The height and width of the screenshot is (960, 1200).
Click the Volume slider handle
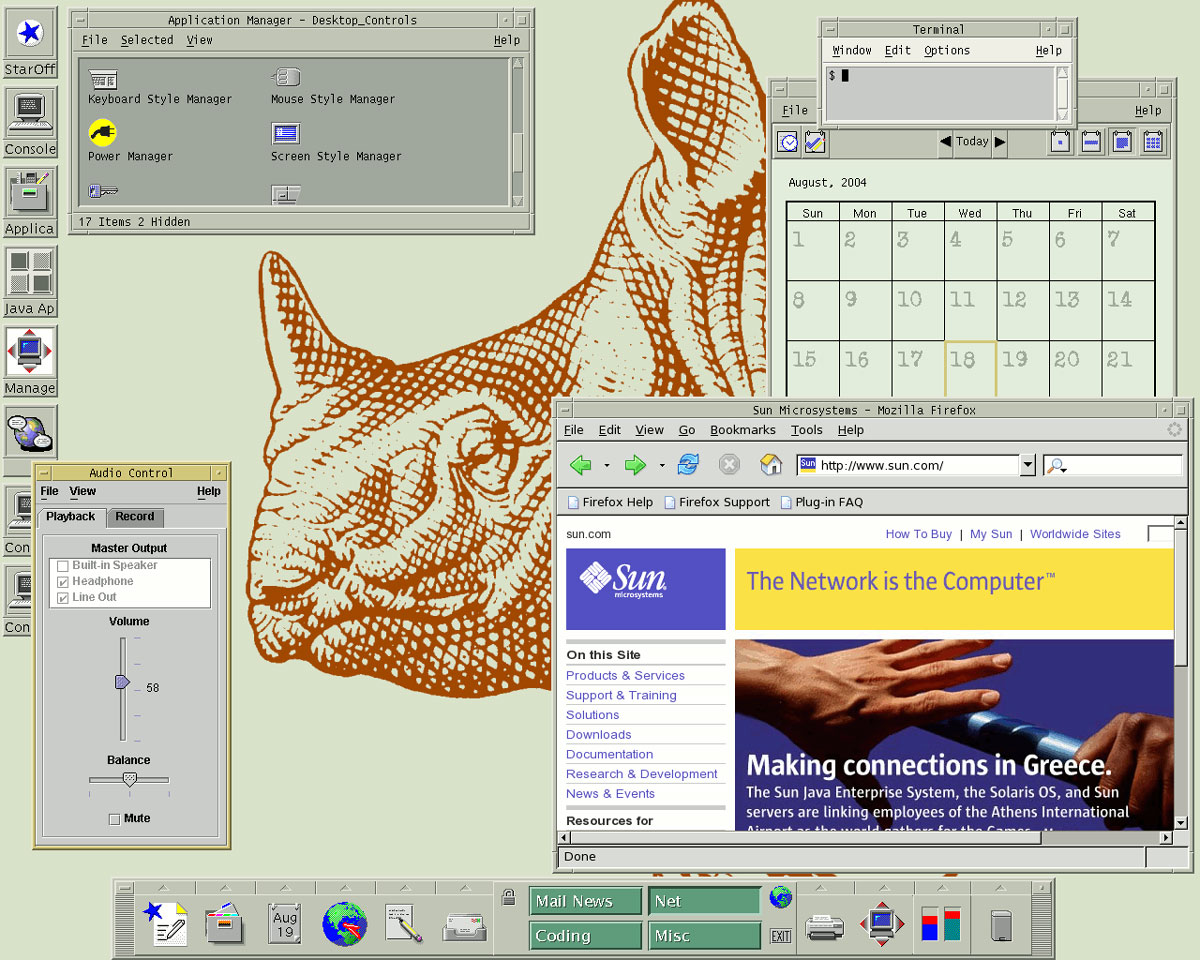[122, 682]
